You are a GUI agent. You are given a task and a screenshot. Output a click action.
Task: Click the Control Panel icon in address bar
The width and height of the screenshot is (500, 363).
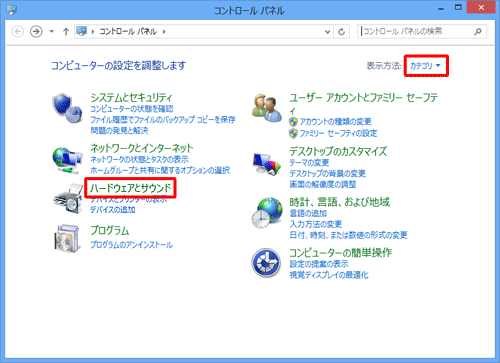[x=81, y=31]
